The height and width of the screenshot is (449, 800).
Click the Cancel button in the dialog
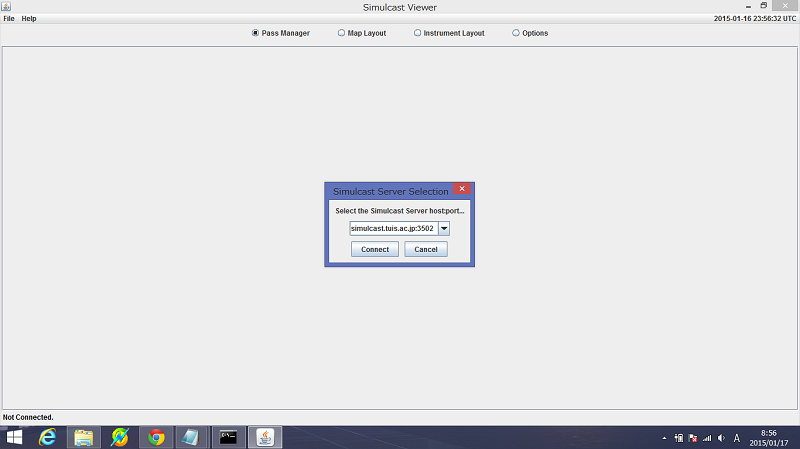pos(426,250)
